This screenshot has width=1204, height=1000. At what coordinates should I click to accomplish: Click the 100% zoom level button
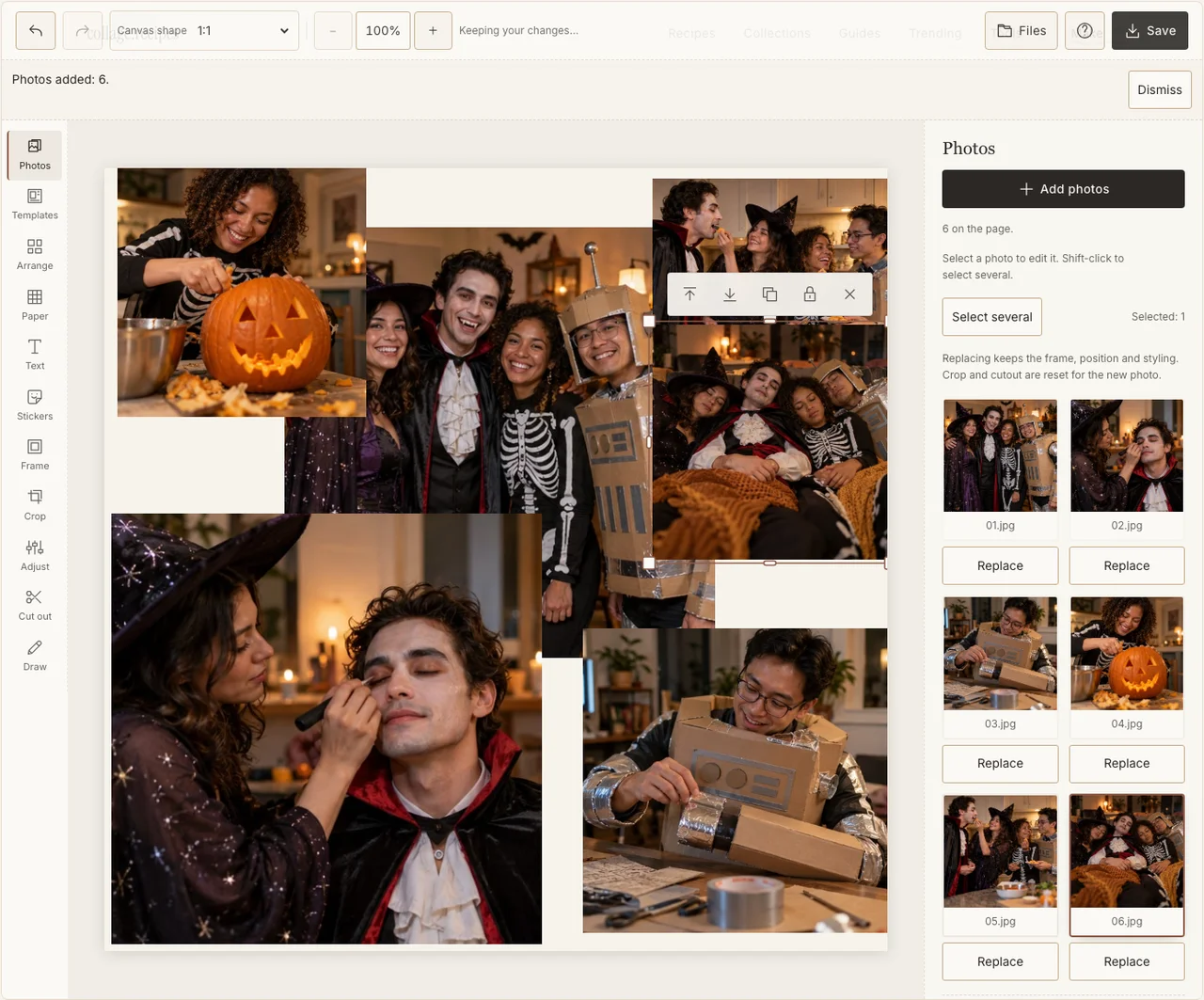(383, 31)
